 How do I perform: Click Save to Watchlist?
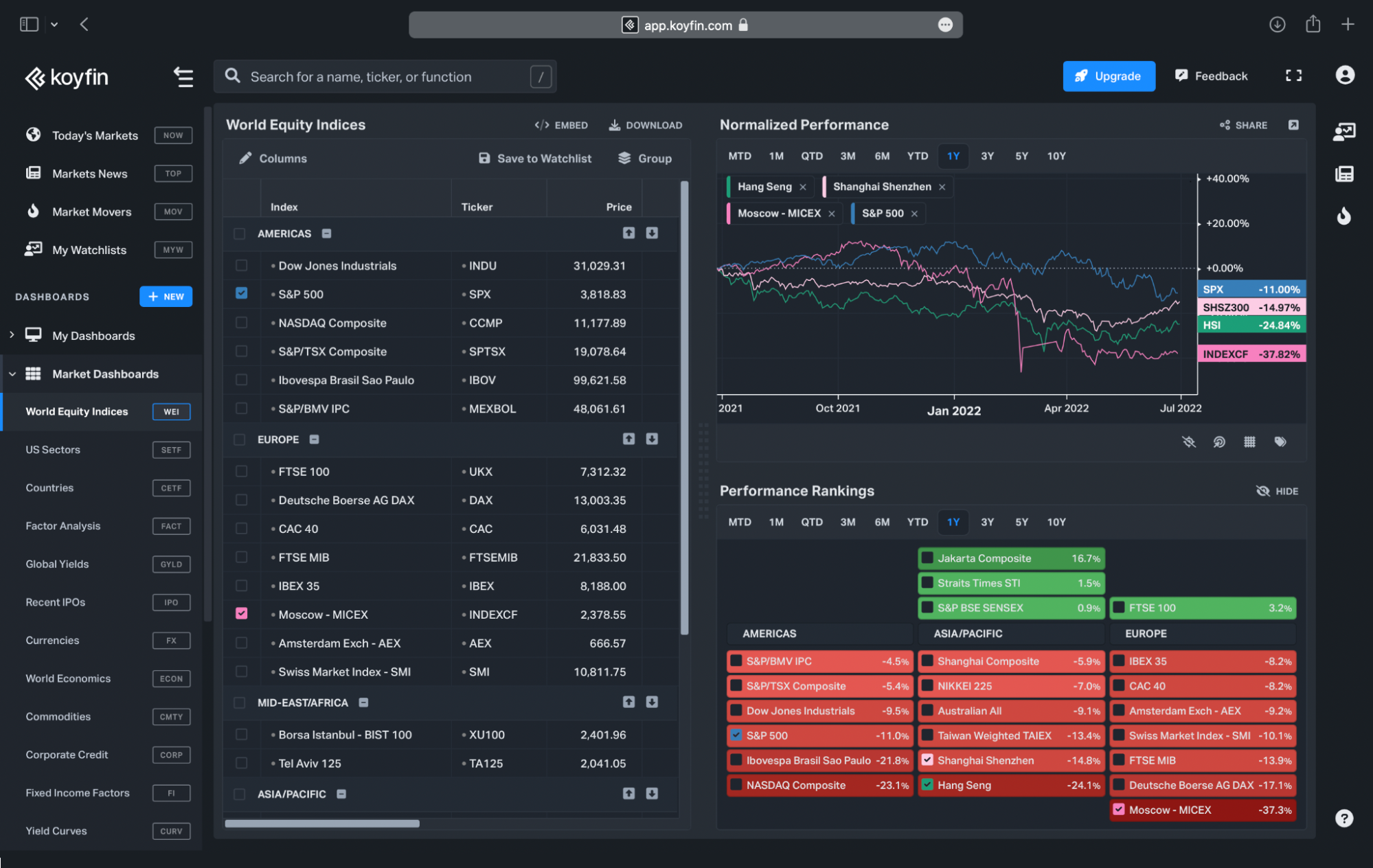pos(534,158)
